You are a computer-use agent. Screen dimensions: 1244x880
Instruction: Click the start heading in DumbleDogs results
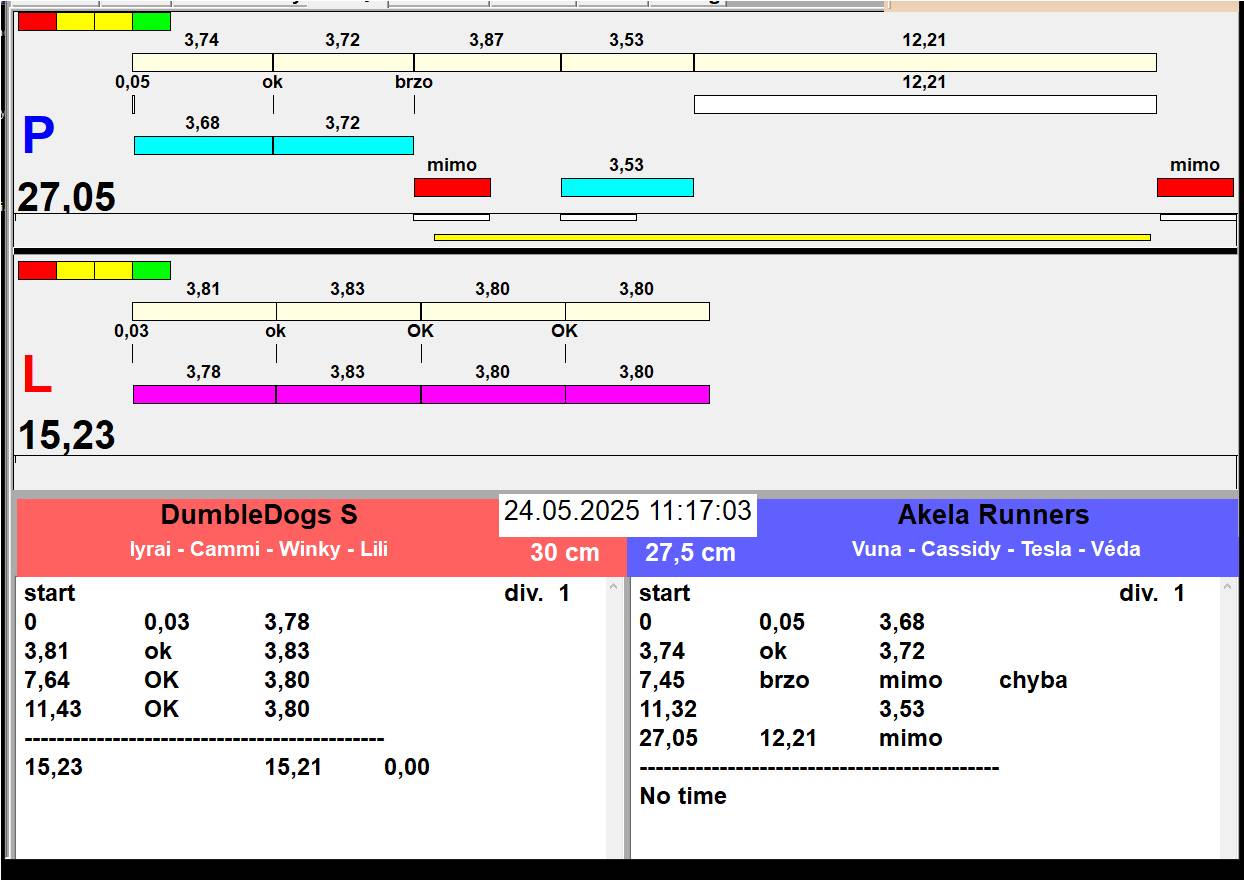click(x=50, y=593)
